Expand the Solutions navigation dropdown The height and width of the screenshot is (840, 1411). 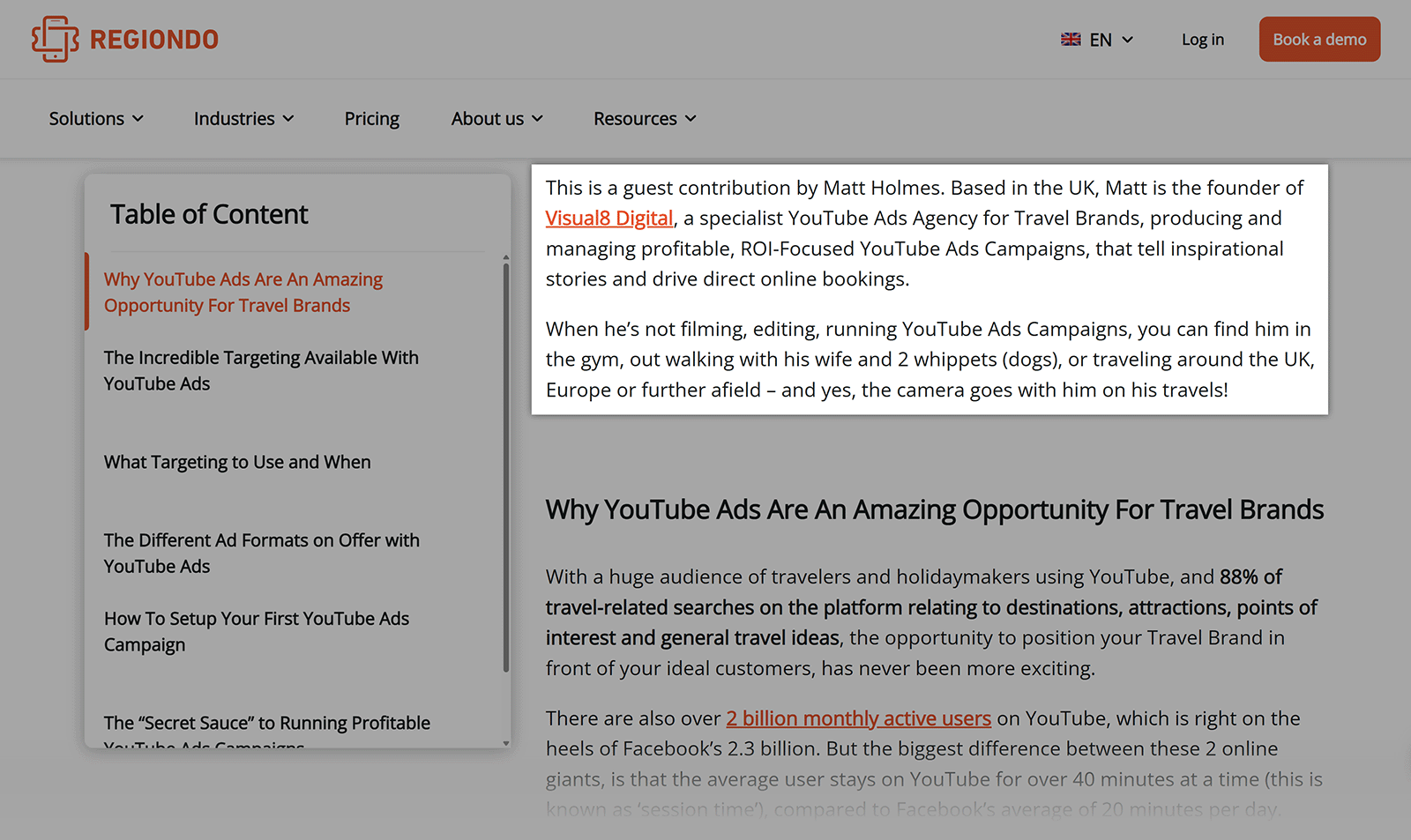(95, 118)
